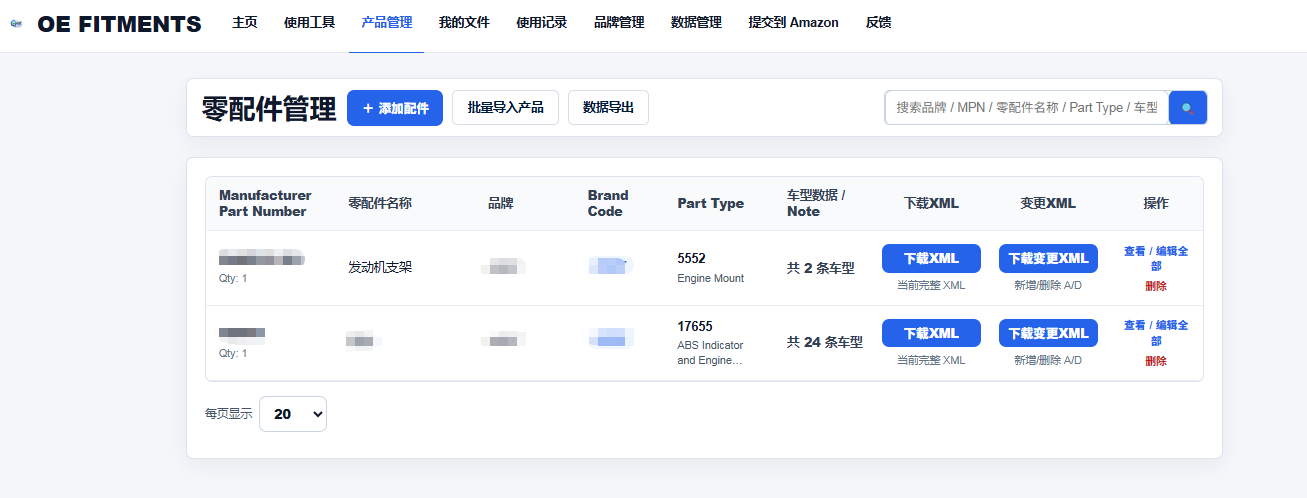
Task: Select the 发动机支架 part name cell
Action: 380,267
